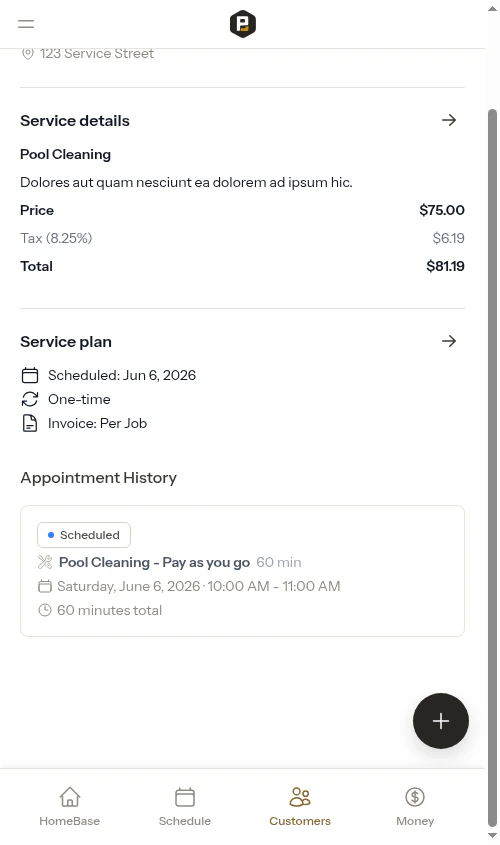This screenshot has width=500, height=845.
Task: Open the hamburger menu icon
Action: pos(26,24)
